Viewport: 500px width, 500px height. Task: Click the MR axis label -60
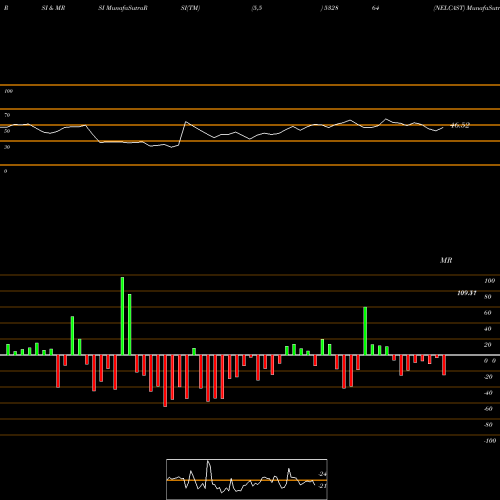click(488, 409)
